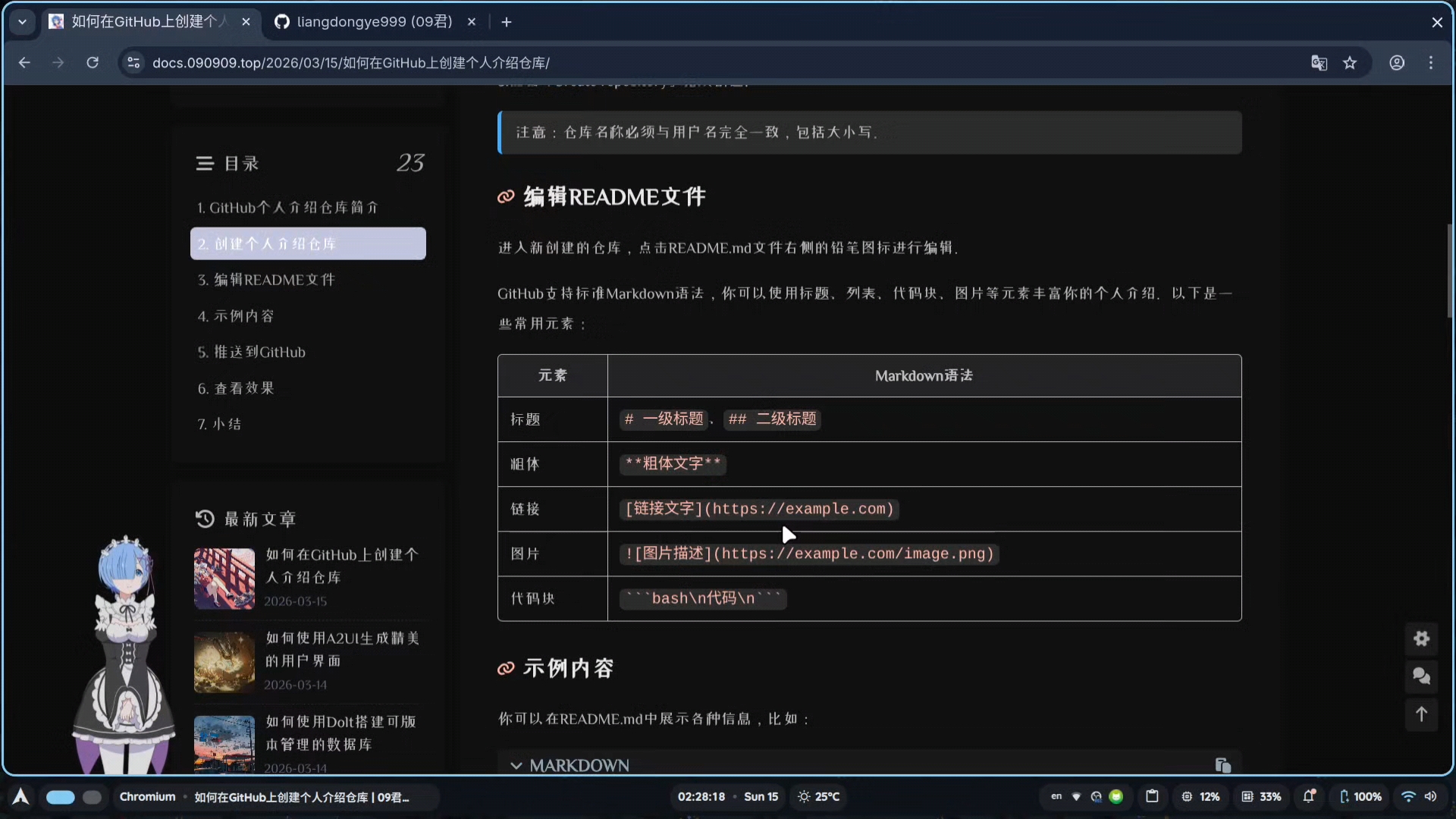
Task: Open the Chromium three-dot menu
Action: (x=1431, y=63)
